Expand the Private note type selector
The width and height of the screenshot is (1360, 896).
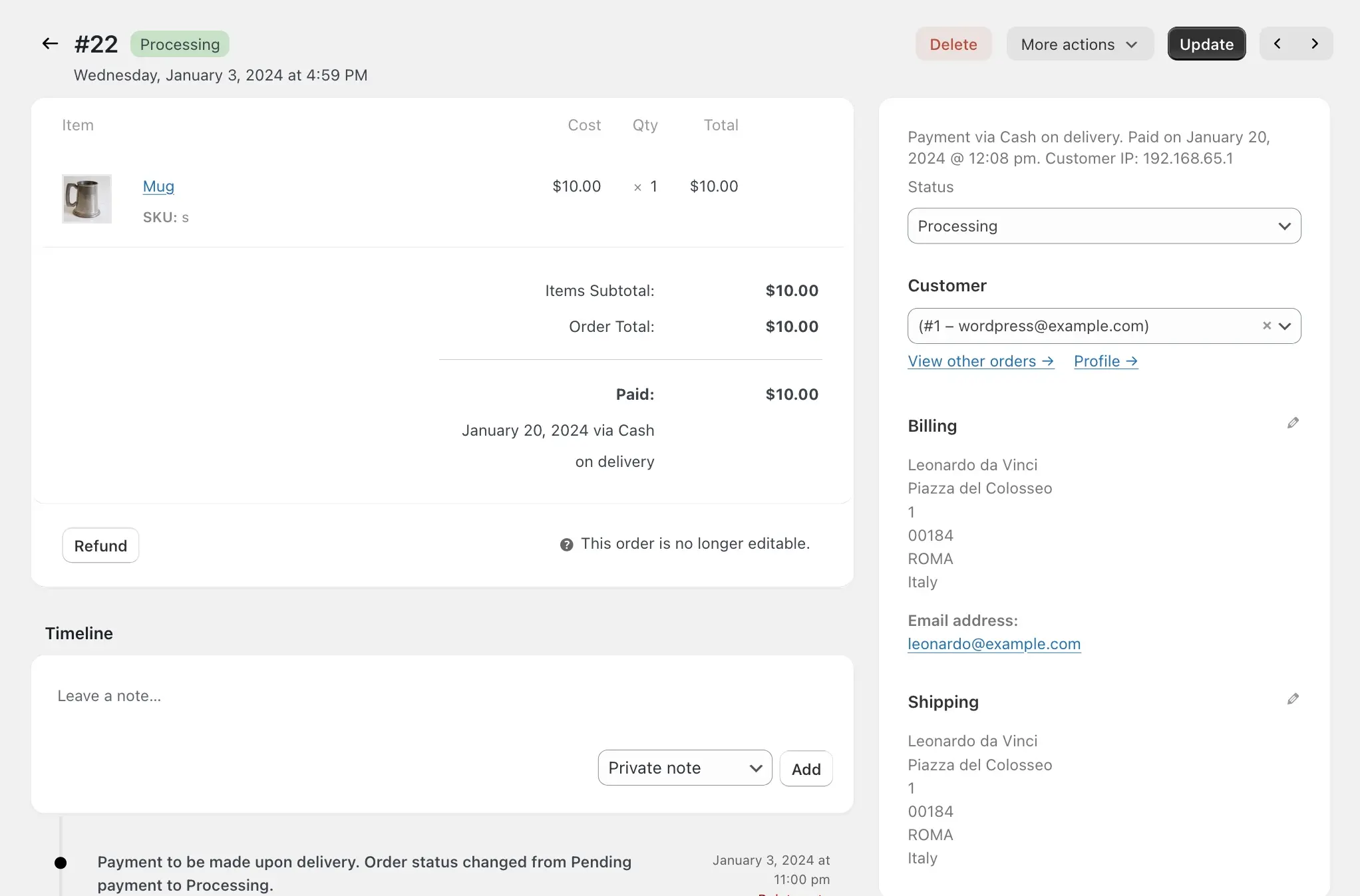[684, 768]
